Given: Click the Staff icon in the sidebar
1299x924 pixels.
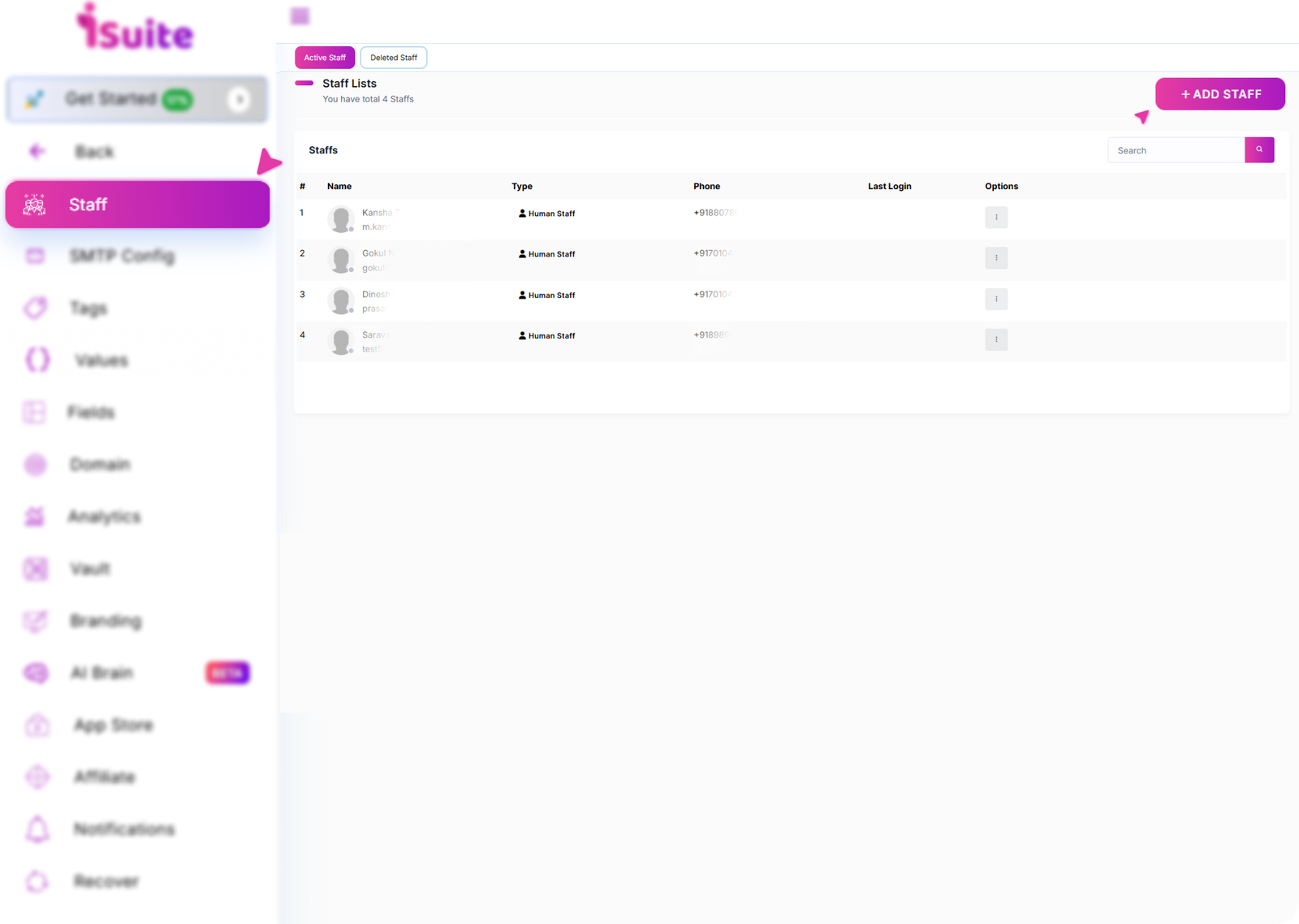Looking at the screenshot, I should 34,205.
